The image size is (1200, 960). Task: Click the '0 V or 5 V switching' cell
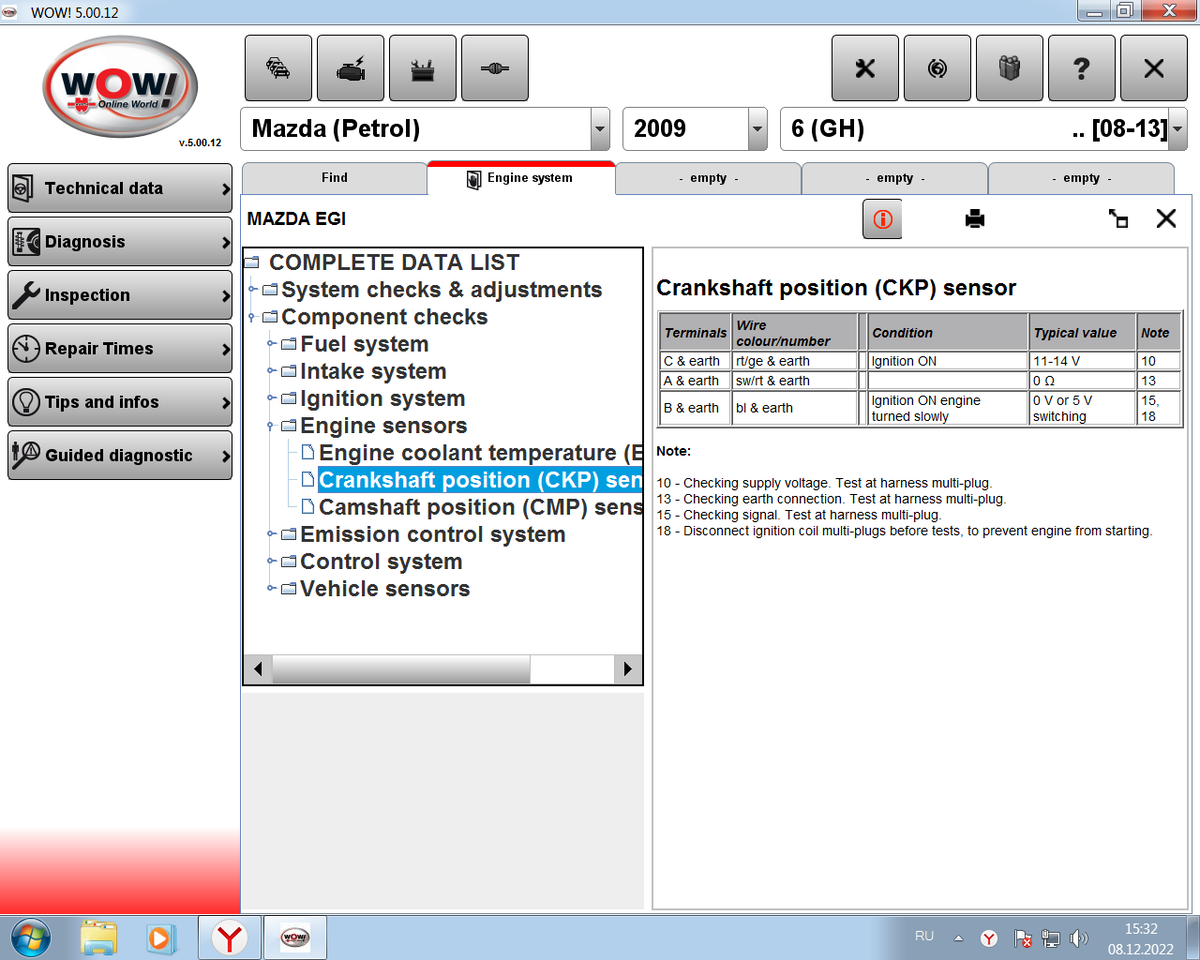point(1082,408)
